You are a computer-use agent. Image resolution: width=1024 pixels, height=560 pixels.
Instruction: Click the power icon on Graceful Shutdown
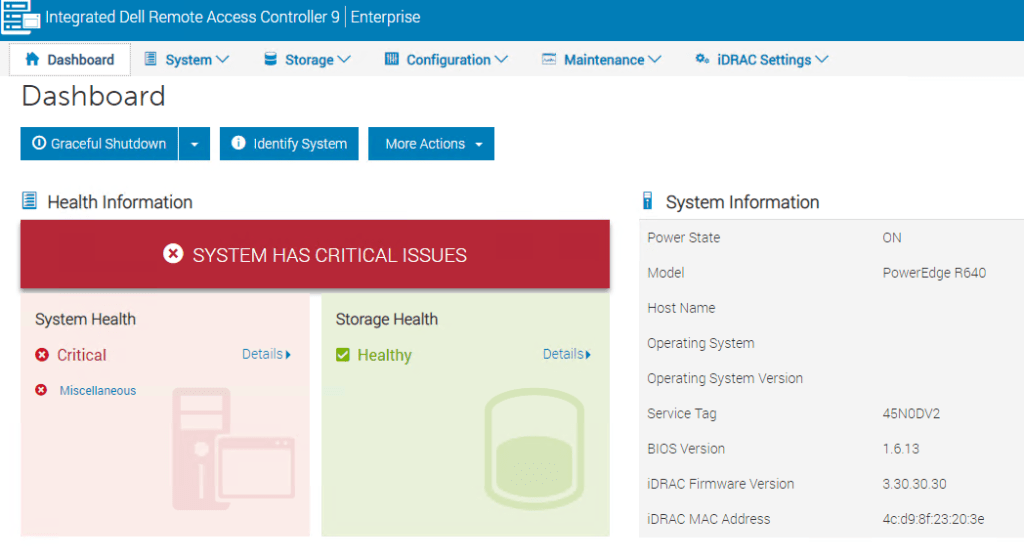(x=39, y=143)
